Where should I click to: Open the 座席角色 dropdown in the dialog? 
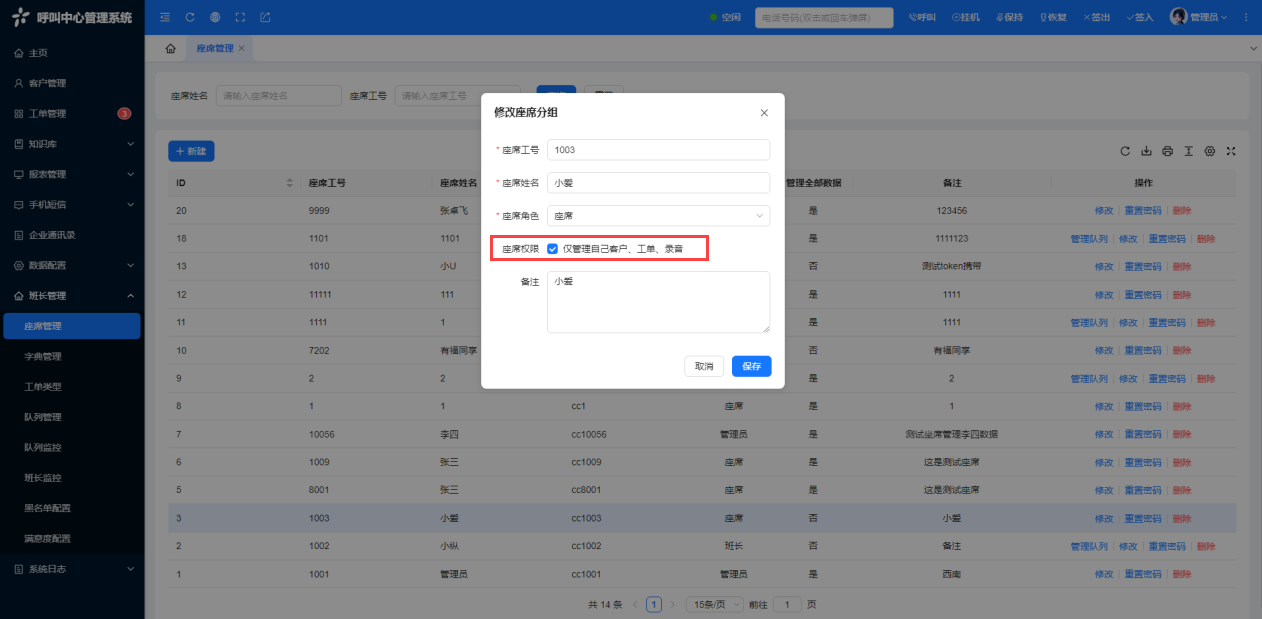coord(658,216)
